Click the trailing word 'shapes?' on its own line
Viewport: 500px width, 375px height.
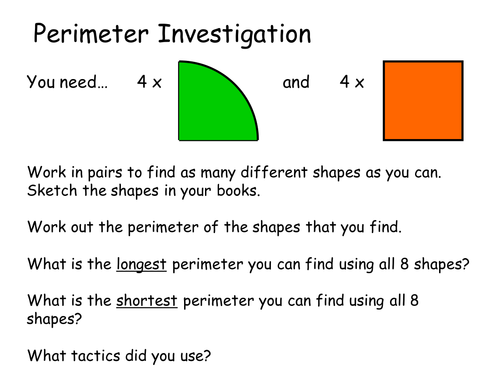54,319
